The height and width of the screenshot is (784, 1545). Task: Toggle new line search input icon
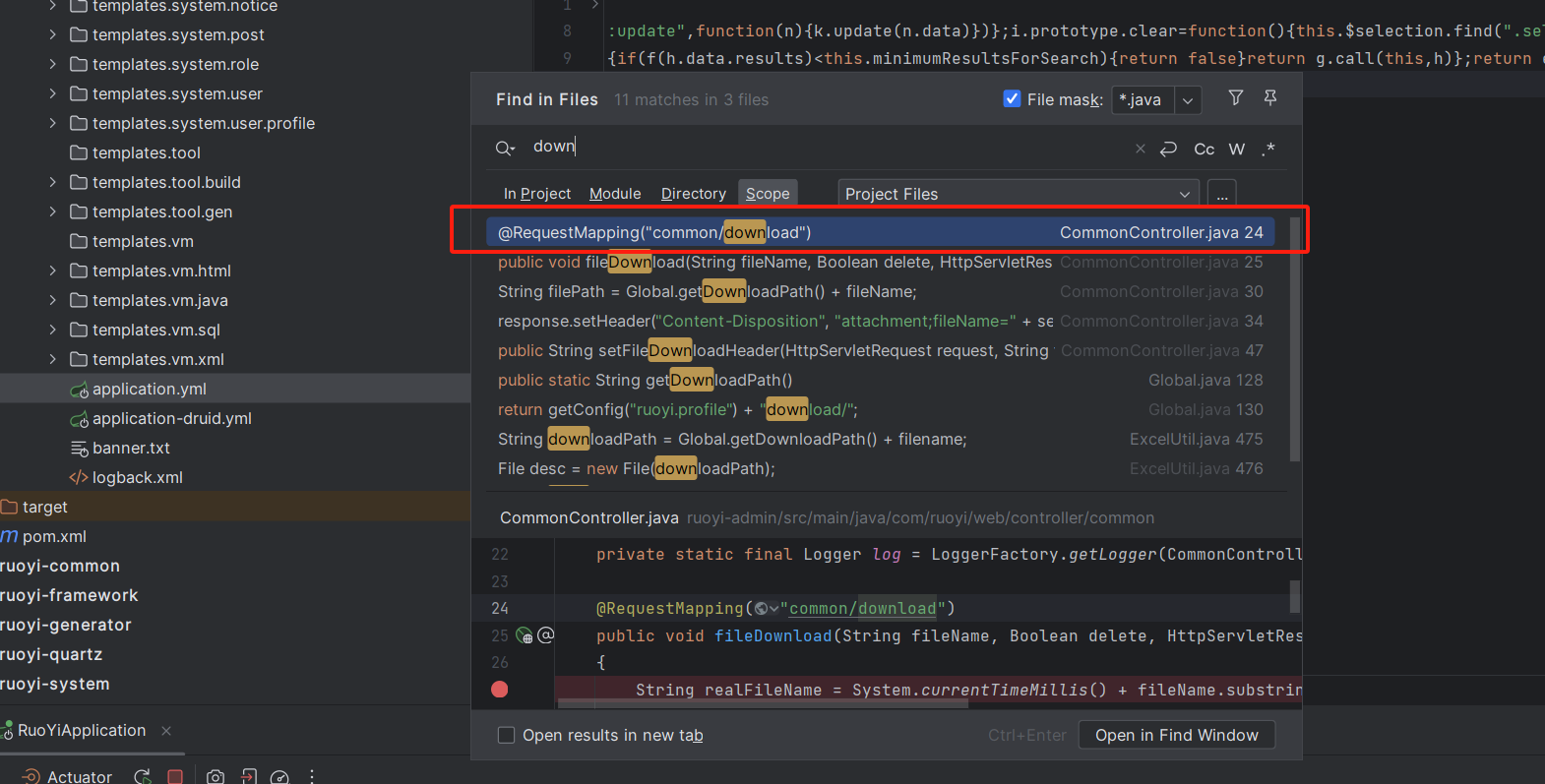coord(1168,149)
